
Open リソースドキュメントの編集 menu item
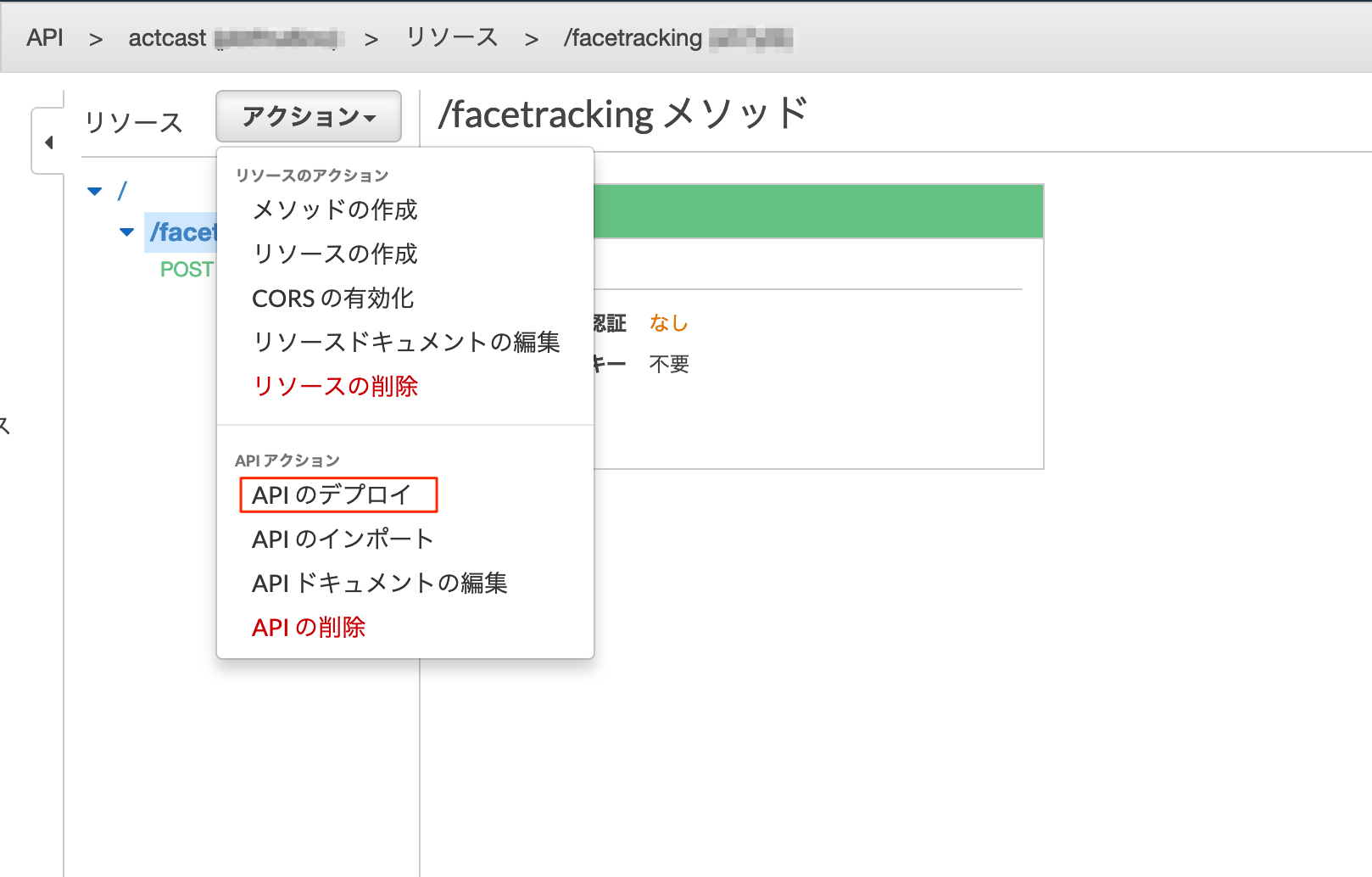(x=406, y=342)
